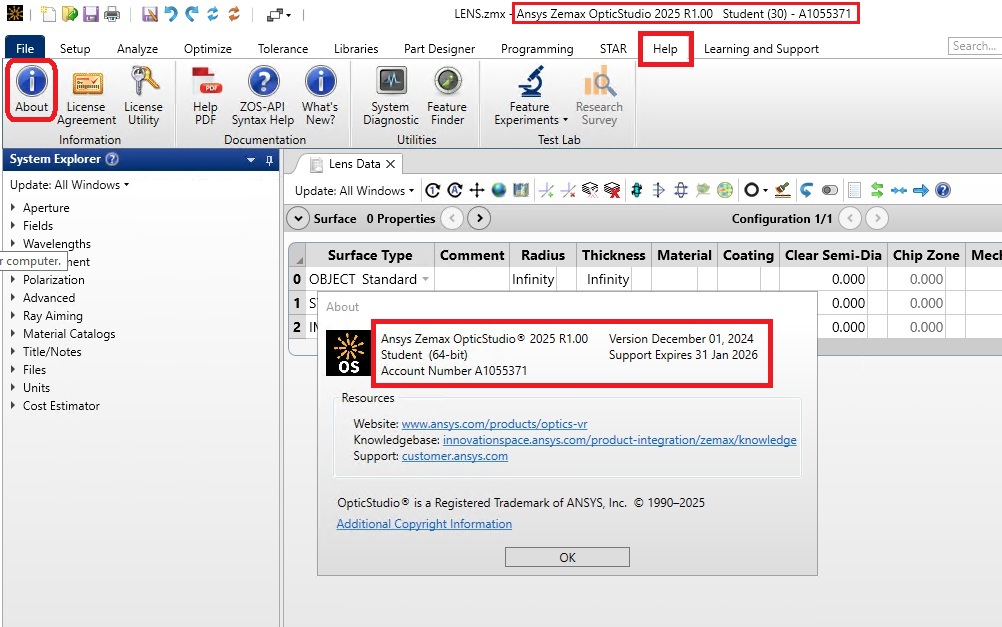Click the blue right arrow icon
Image resolution: width=1002 pixels, height=627 pixels.
(921, 190)
